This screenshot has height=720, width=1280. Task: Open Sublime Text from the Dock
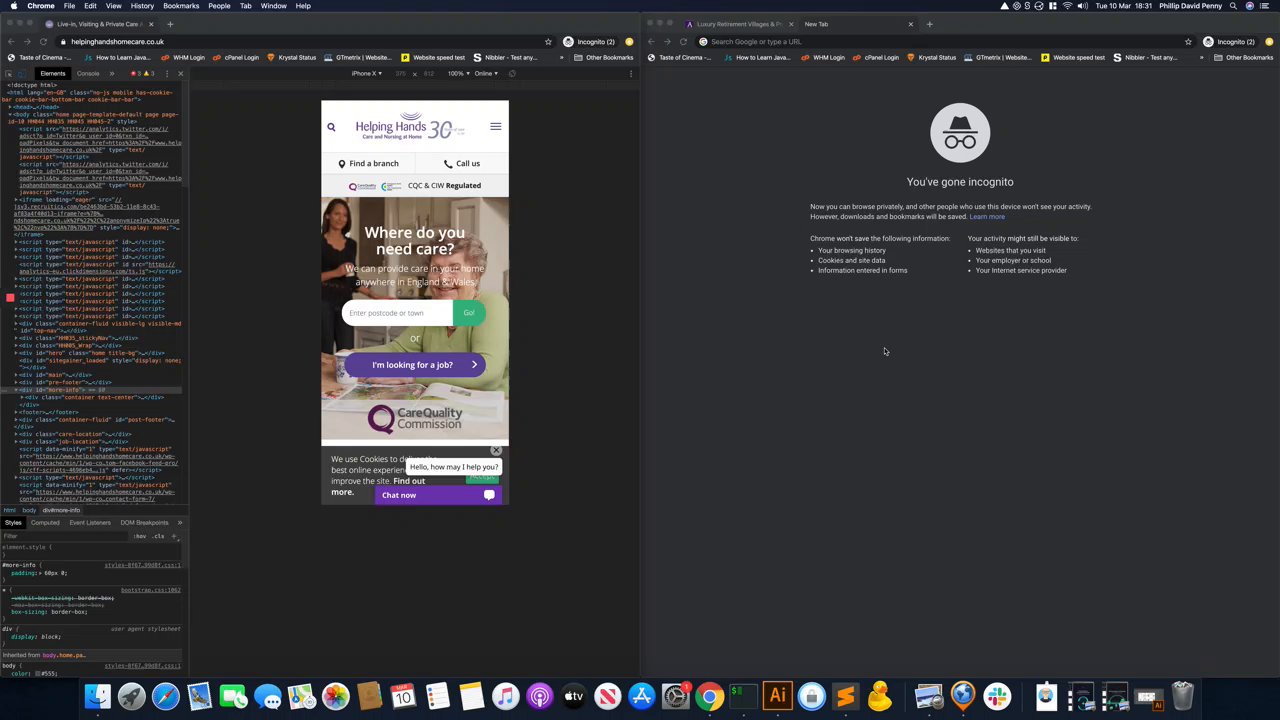click(x=845, y=696)
